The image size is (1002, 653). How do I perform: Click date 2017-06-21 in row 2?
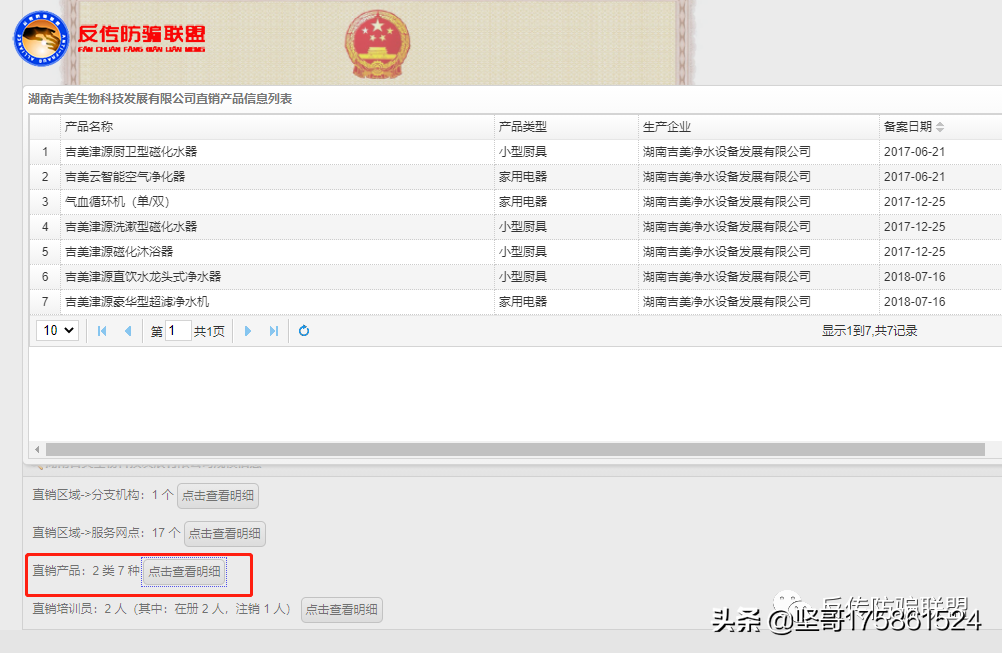[x=914, y=177]
